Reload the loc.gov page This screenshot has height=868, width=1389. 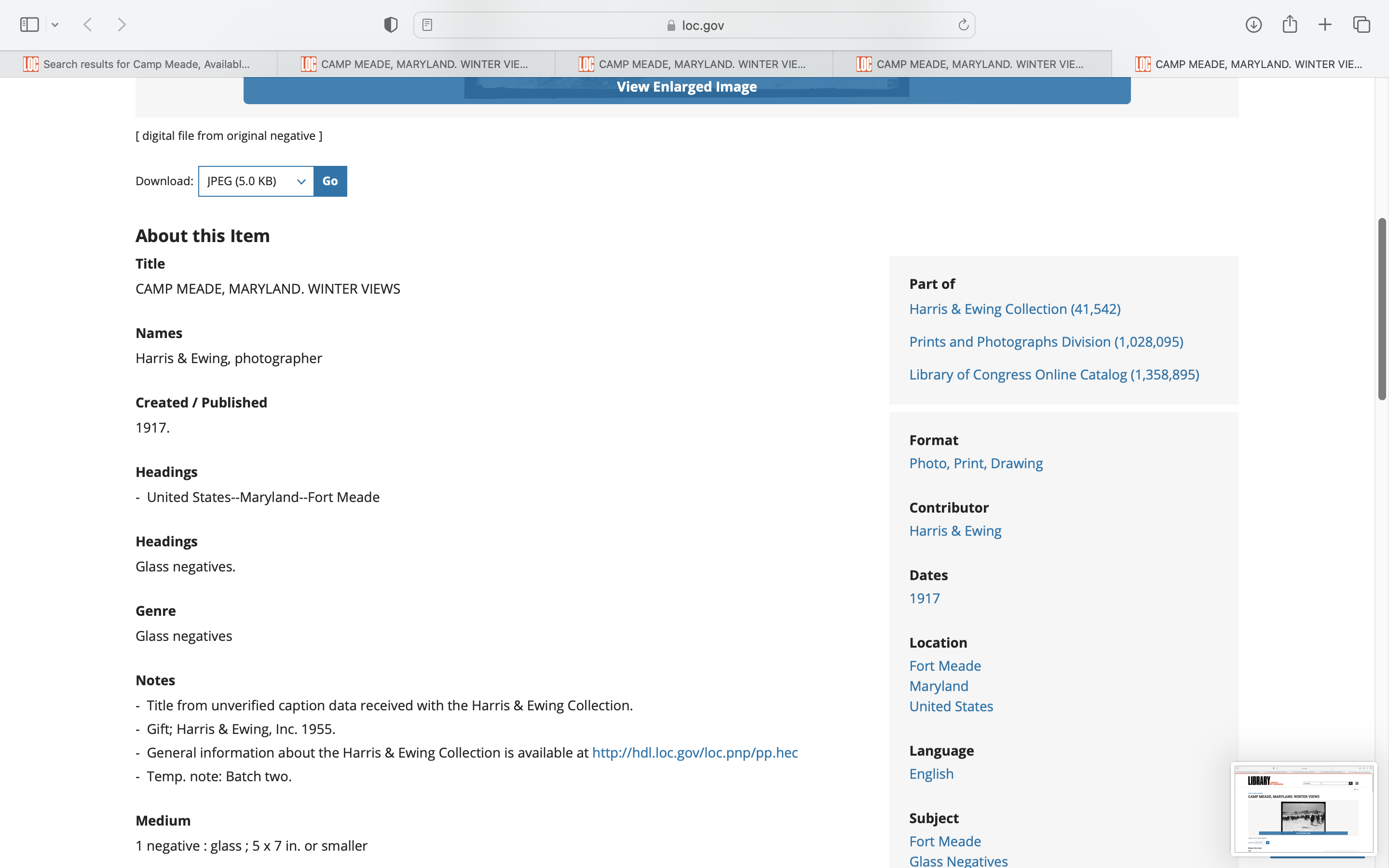[963, 25]
